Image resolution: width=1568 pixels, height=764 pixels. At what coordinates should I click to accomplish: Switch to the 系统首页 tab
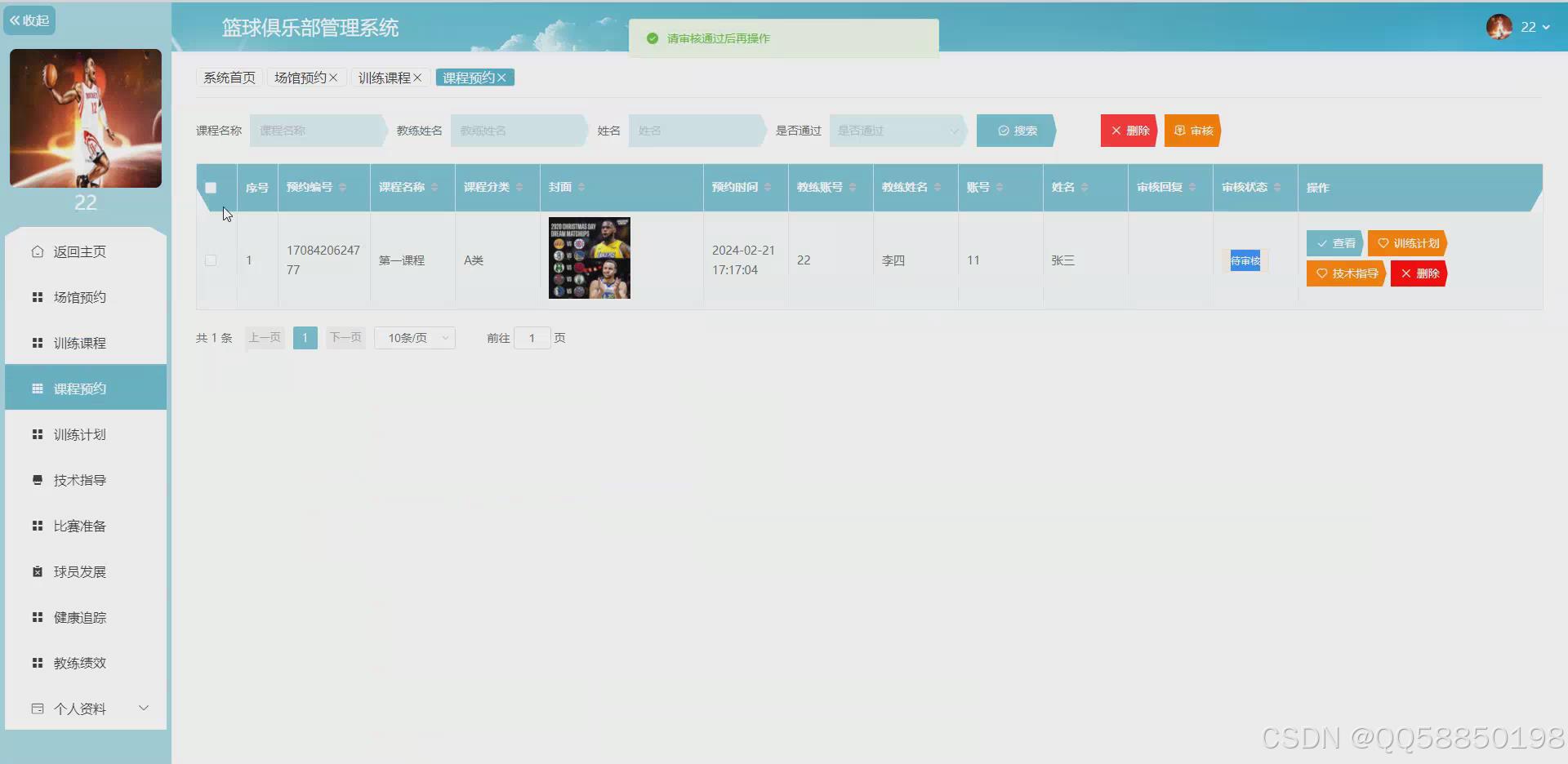pyautogui.click(x=229, y=77)
